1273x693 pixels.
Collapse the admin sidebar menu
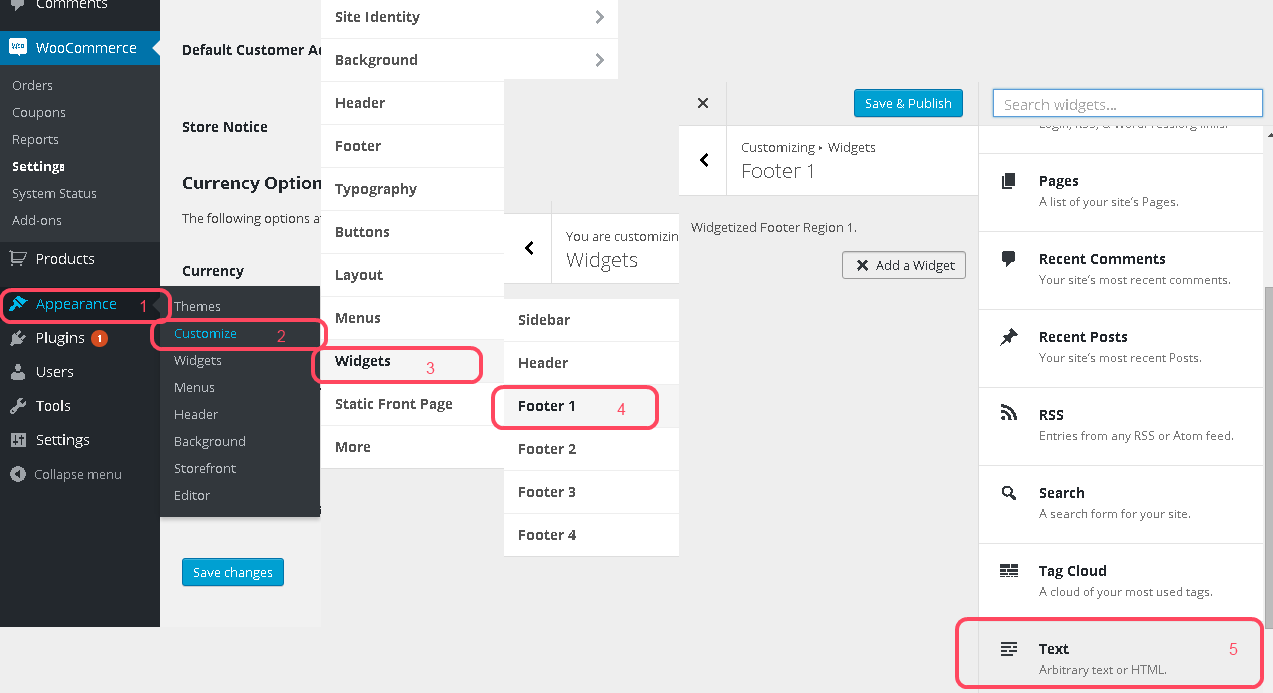pos(66,474)
